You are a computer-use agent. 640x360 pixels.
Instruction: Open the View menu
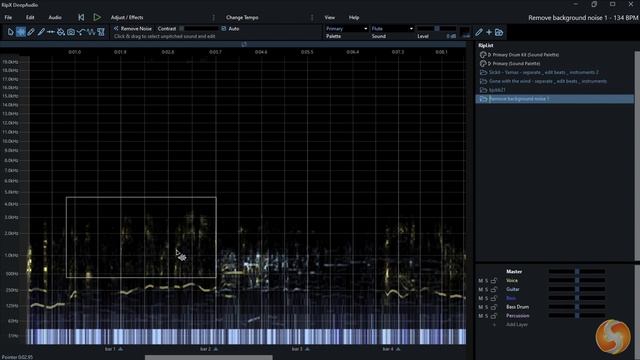330,18
